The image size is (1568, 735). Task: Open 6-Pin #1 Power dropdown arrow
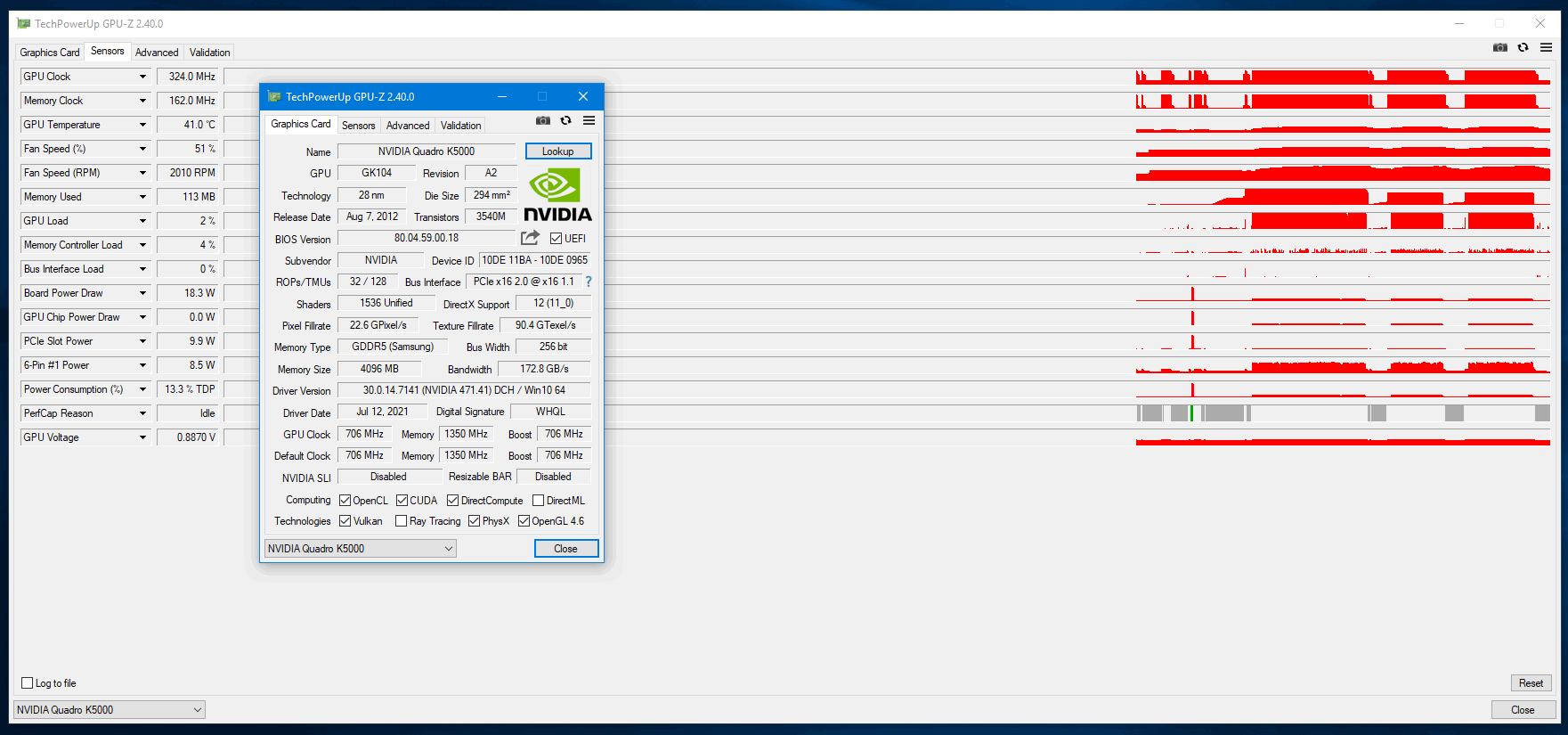142,365
